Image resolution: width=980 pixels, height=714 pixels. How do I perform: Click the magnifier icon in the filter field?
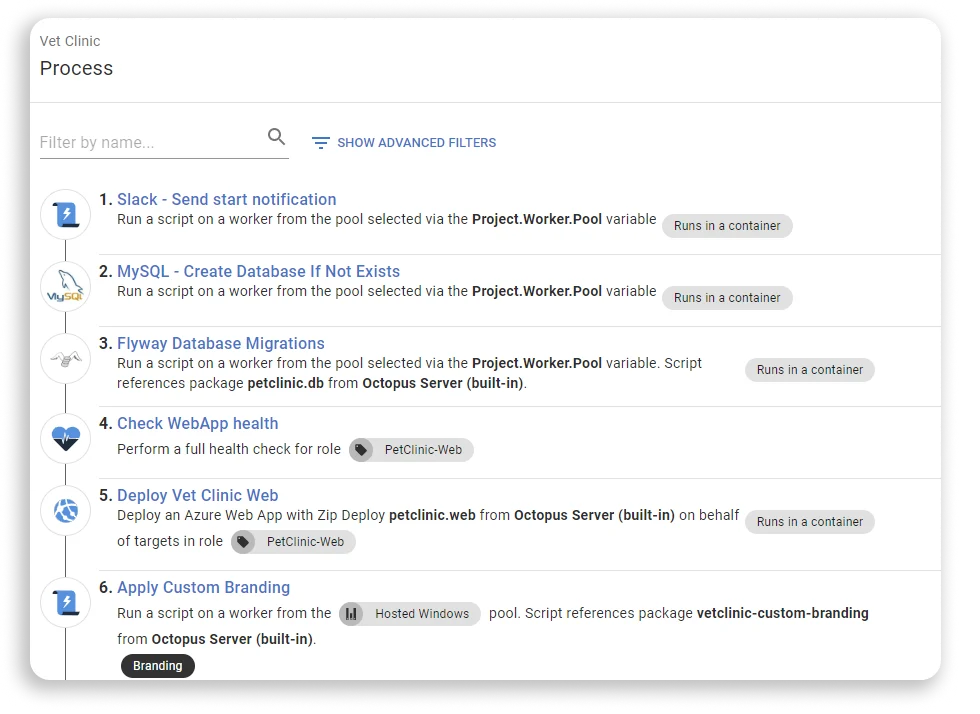point(276,135)
